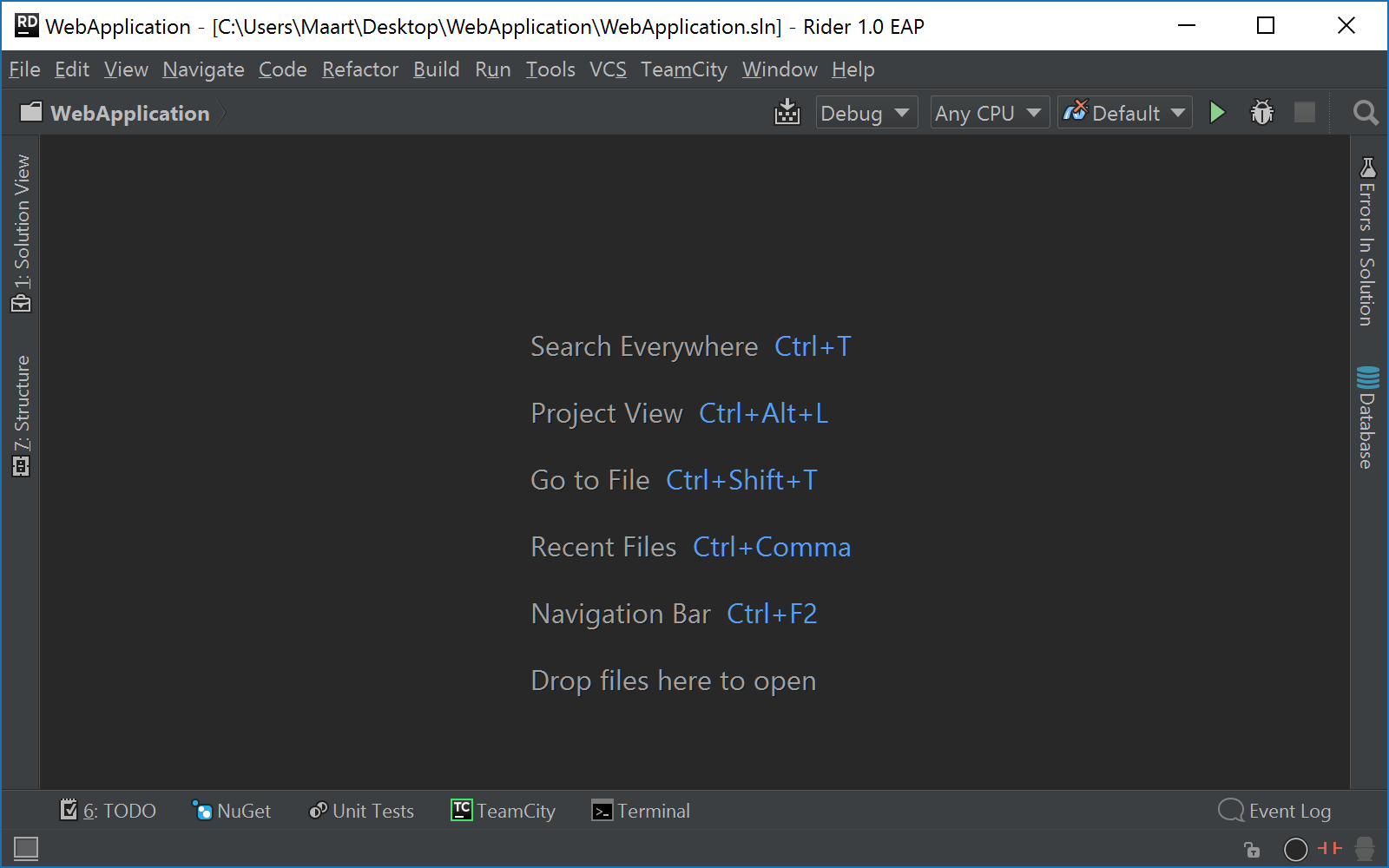Screen dimensions: 1389x868
Task: Click the Recent Files Ctrl+Comma hint
Action: pyautogui.click(x=691, y=547)
